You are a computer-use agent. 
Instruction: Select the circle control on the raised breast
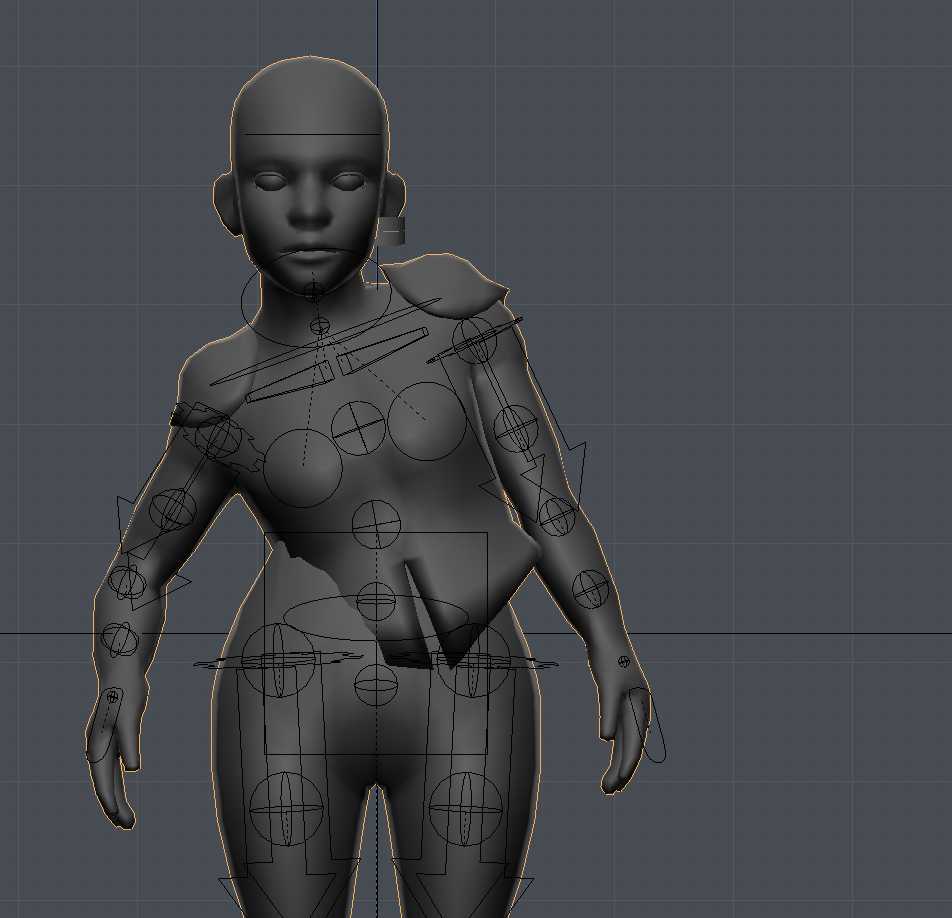coord(427,421)
